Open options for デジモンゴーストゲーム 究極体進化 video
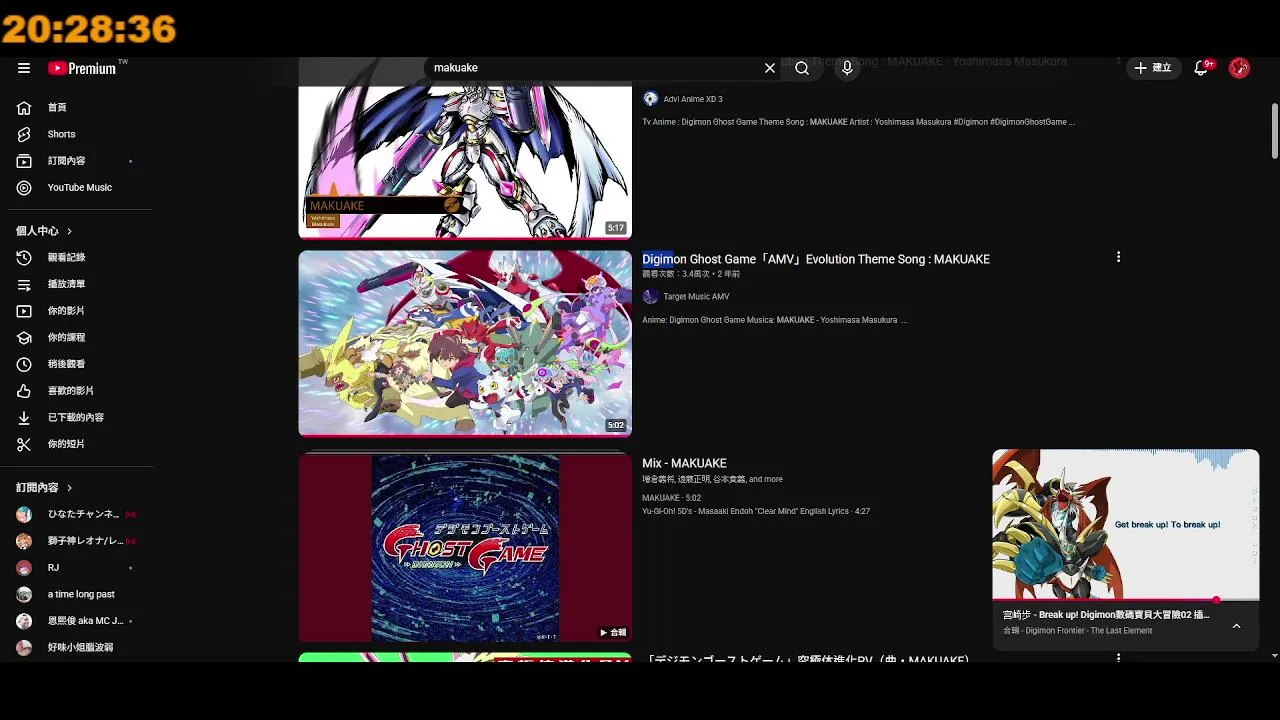The image size is (1280, 720). 1118,658
